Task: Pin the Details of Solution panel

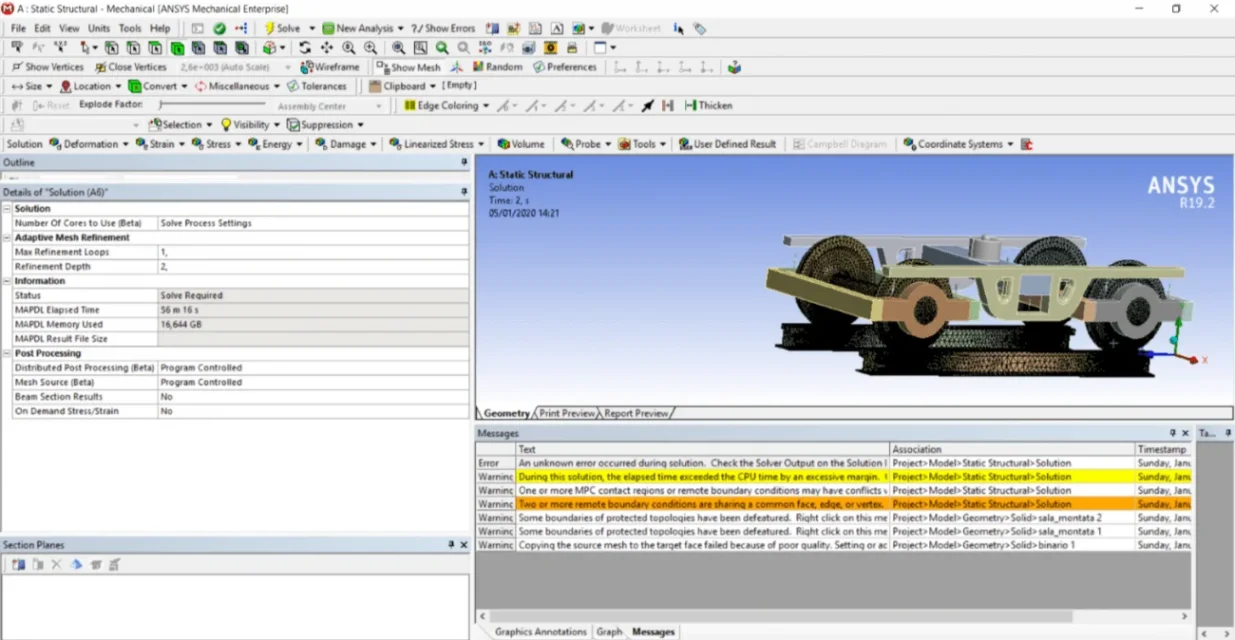Action: (x=463, y=191)
